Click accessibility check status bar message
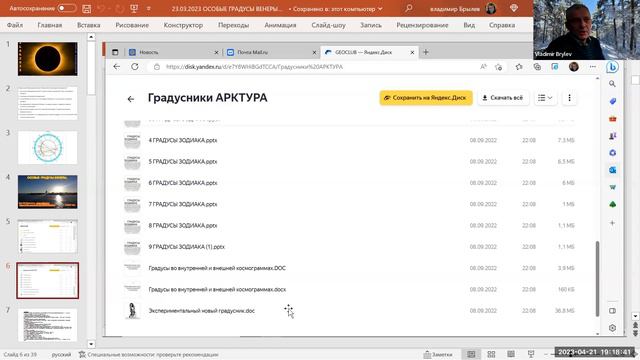 (x=149, y=354)
